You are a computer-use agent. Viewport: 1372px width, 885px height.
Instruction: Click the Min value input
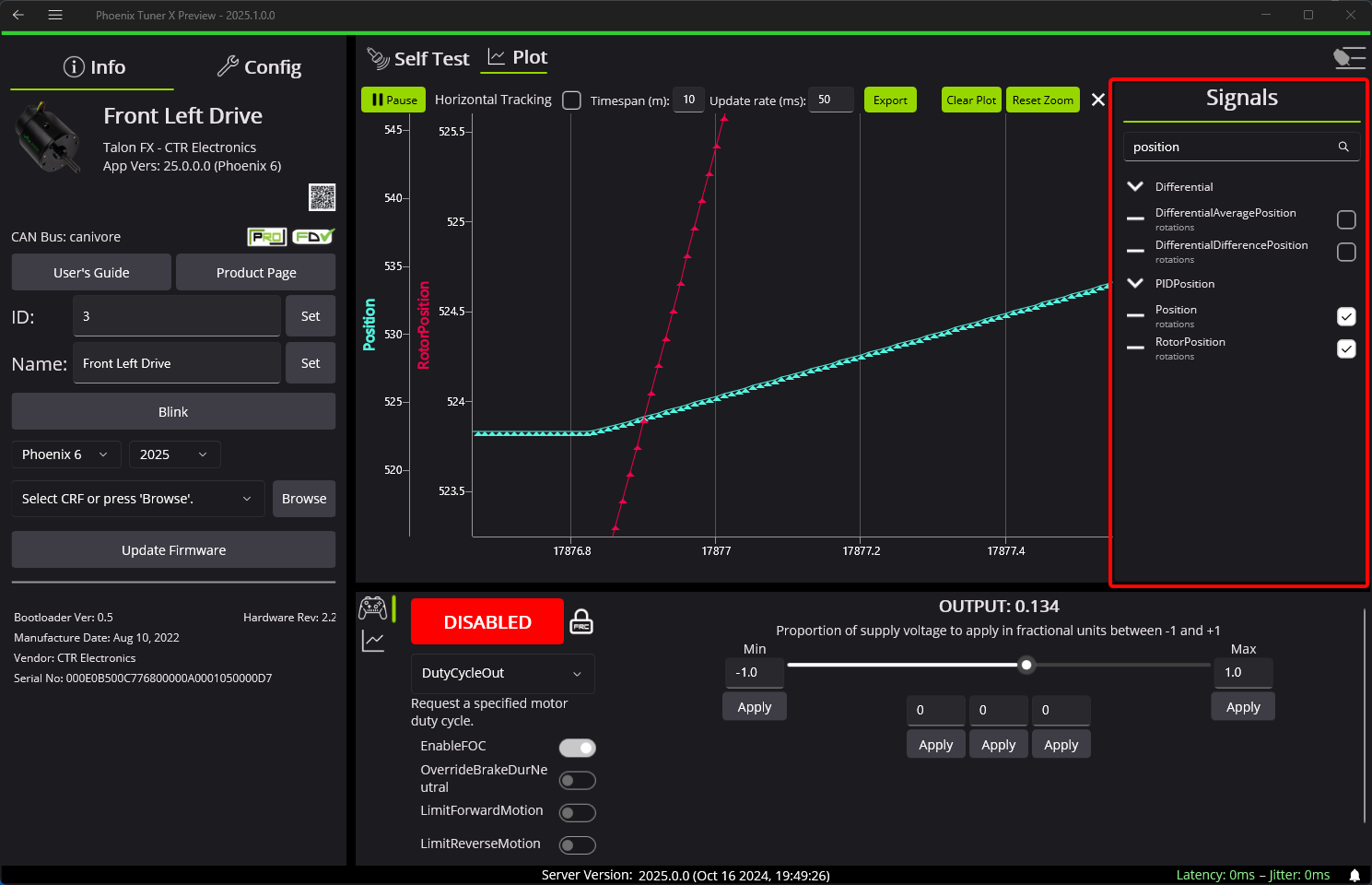755,673
